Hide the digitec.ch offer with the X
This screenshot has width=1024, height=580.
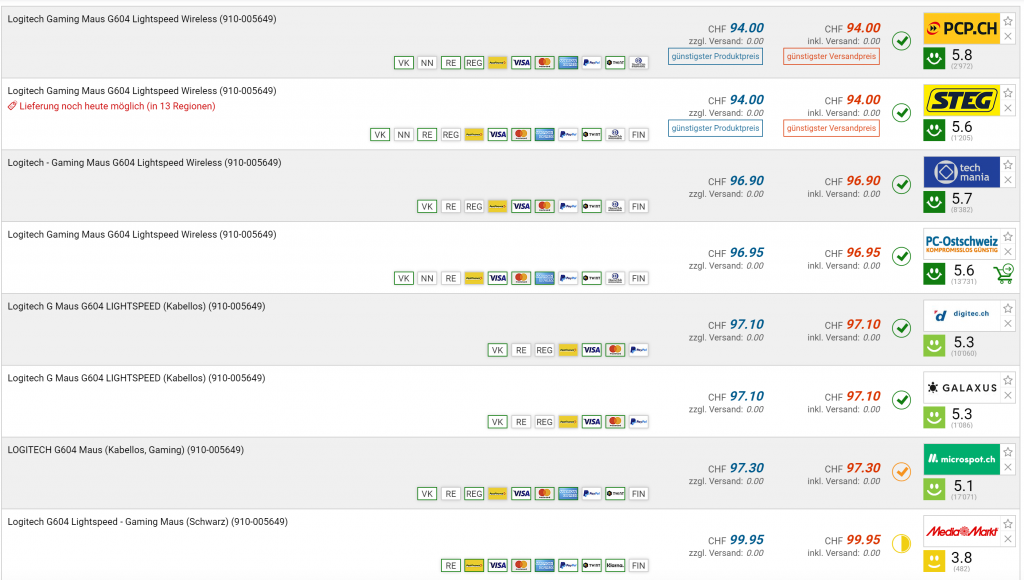[1008, 324]
